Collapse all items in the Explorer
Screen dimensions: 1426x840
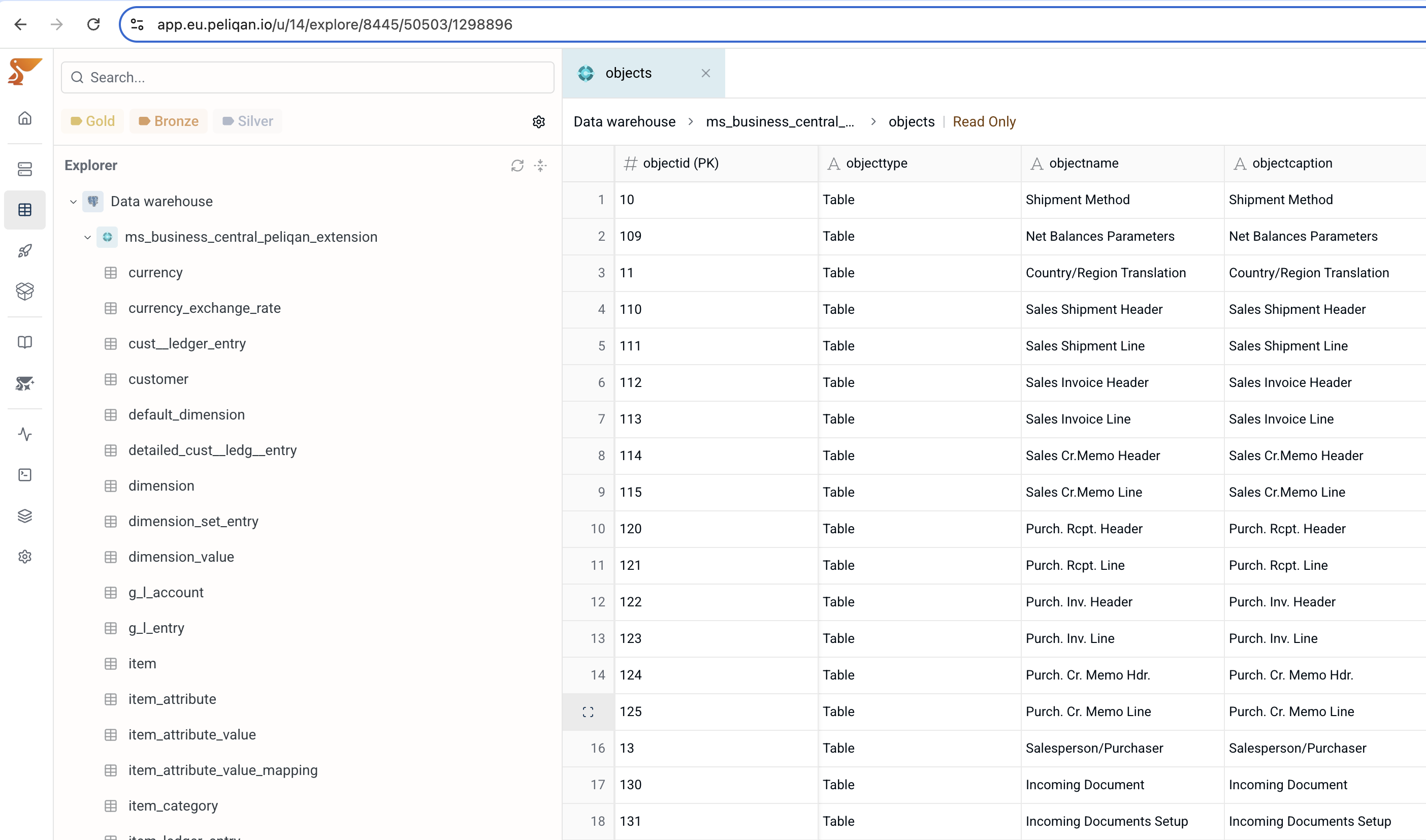[x=540, y=165]
